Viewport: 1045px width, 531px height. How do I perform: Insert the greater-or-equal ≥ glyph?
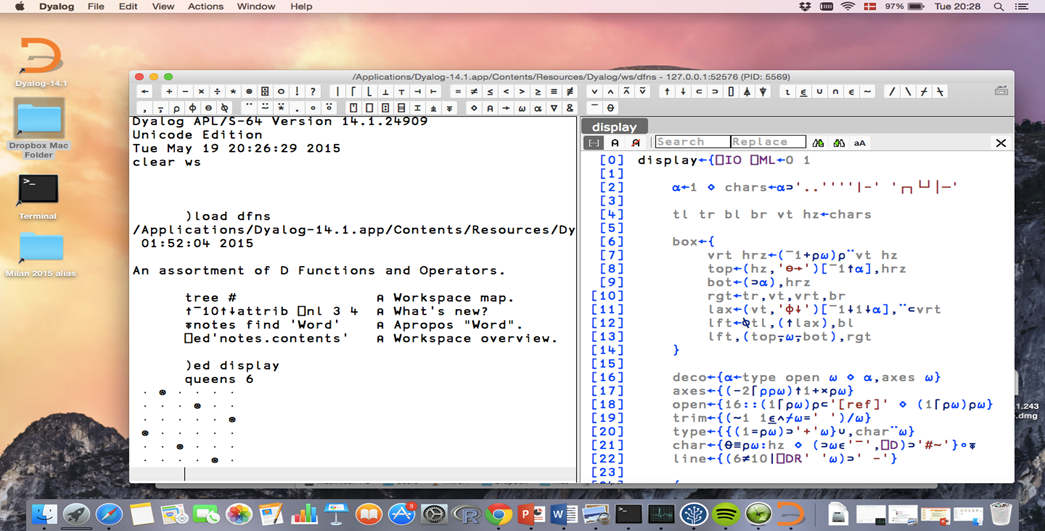(538, 91)
